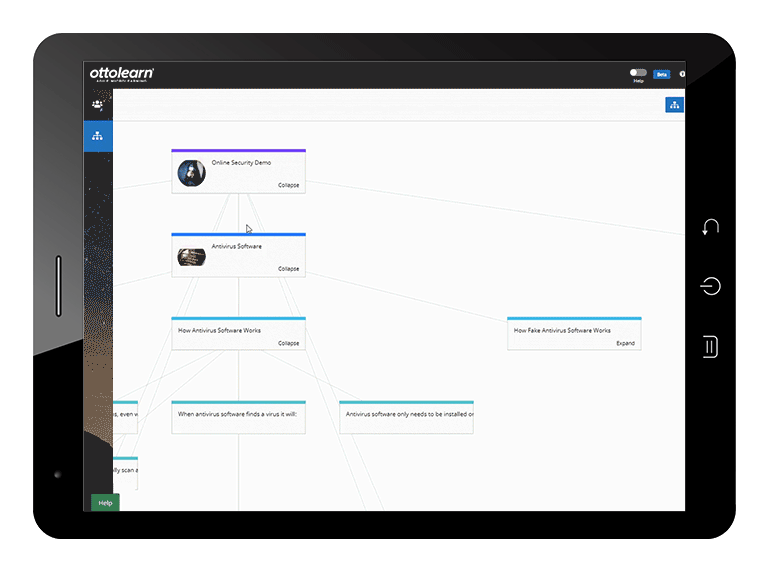The height and width of the screenshot is (572, 766).
Task: Toggle the Help switch in header
Action: 638,72
